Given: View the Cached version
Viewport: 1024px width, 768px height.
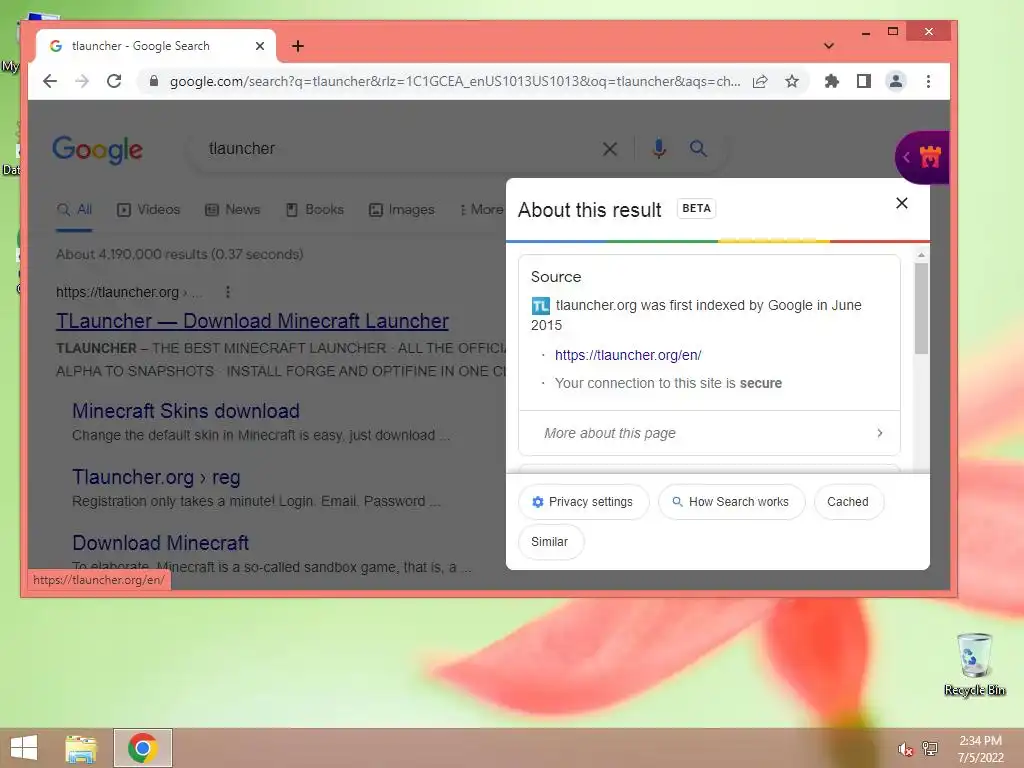Looking at the screenshot, I should coord(848,502).
